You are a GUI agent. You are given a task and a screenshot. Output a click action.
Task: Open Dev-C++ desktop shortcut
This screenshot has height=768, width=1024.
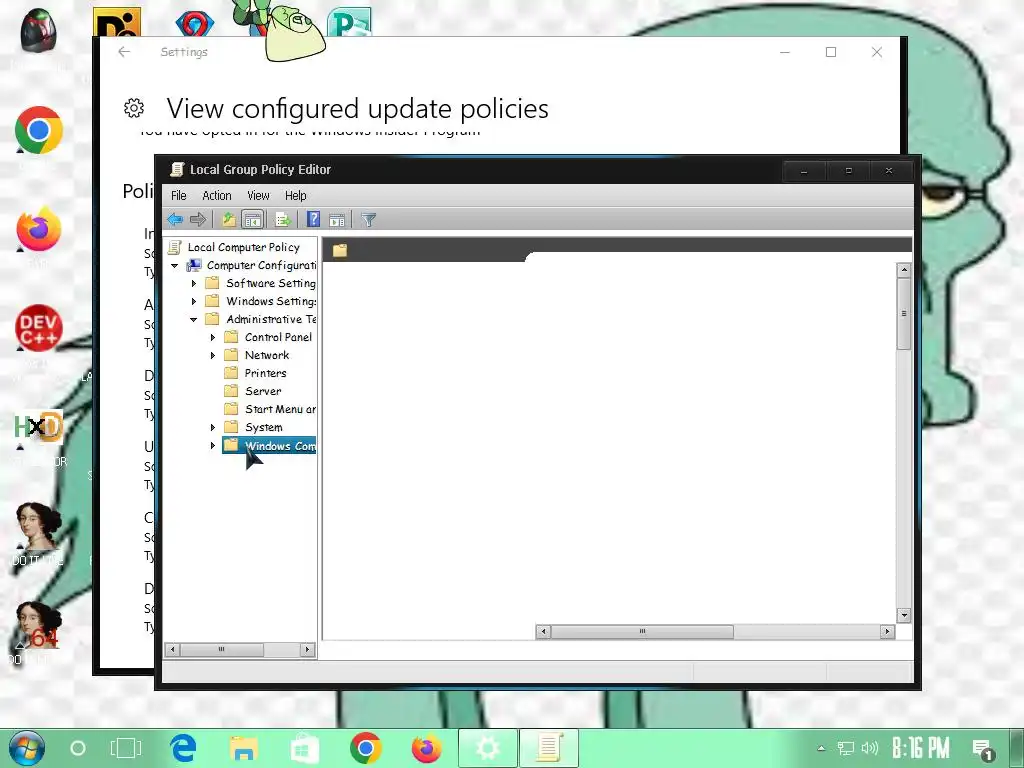39,328
